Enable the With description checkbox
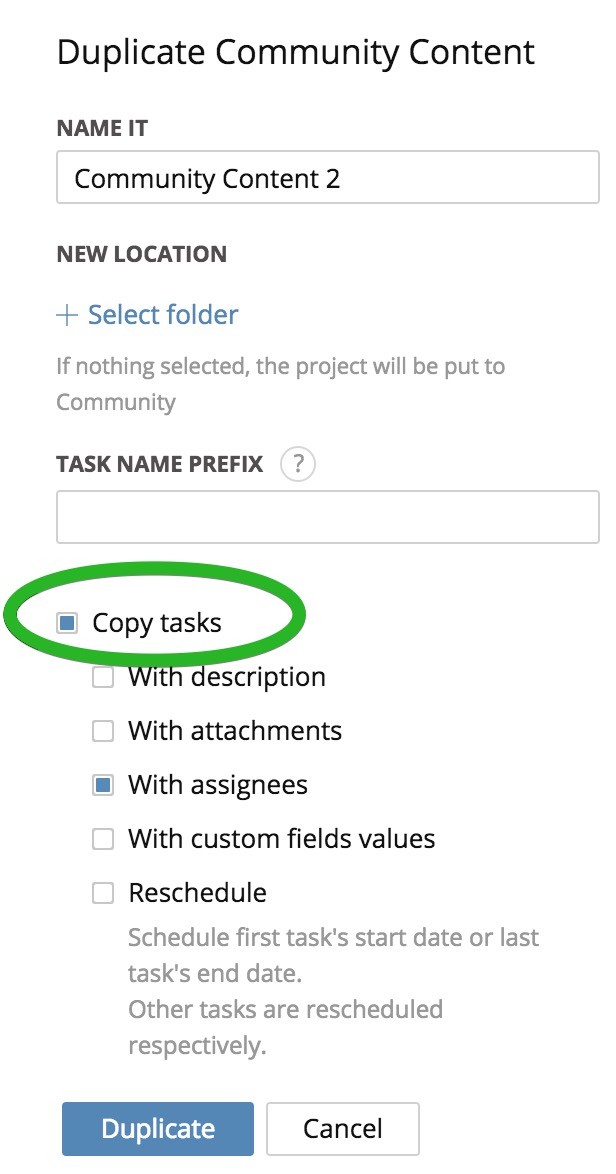The width and height of the screenshot is (616, 1174). [103, 678]
